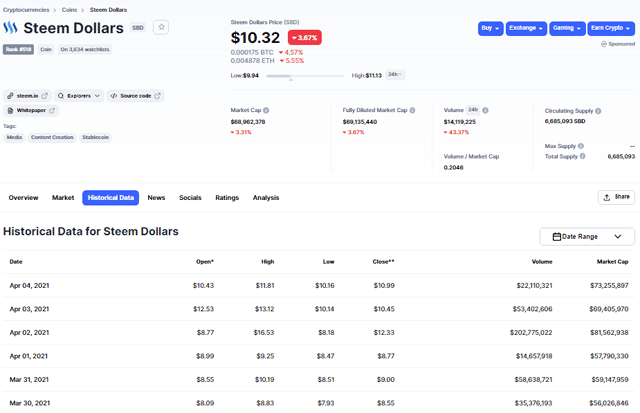Image resolution: width=640 pixels, height=413 pixels.
Task: Click the $202,775,022 volume value
Action: 531,333
